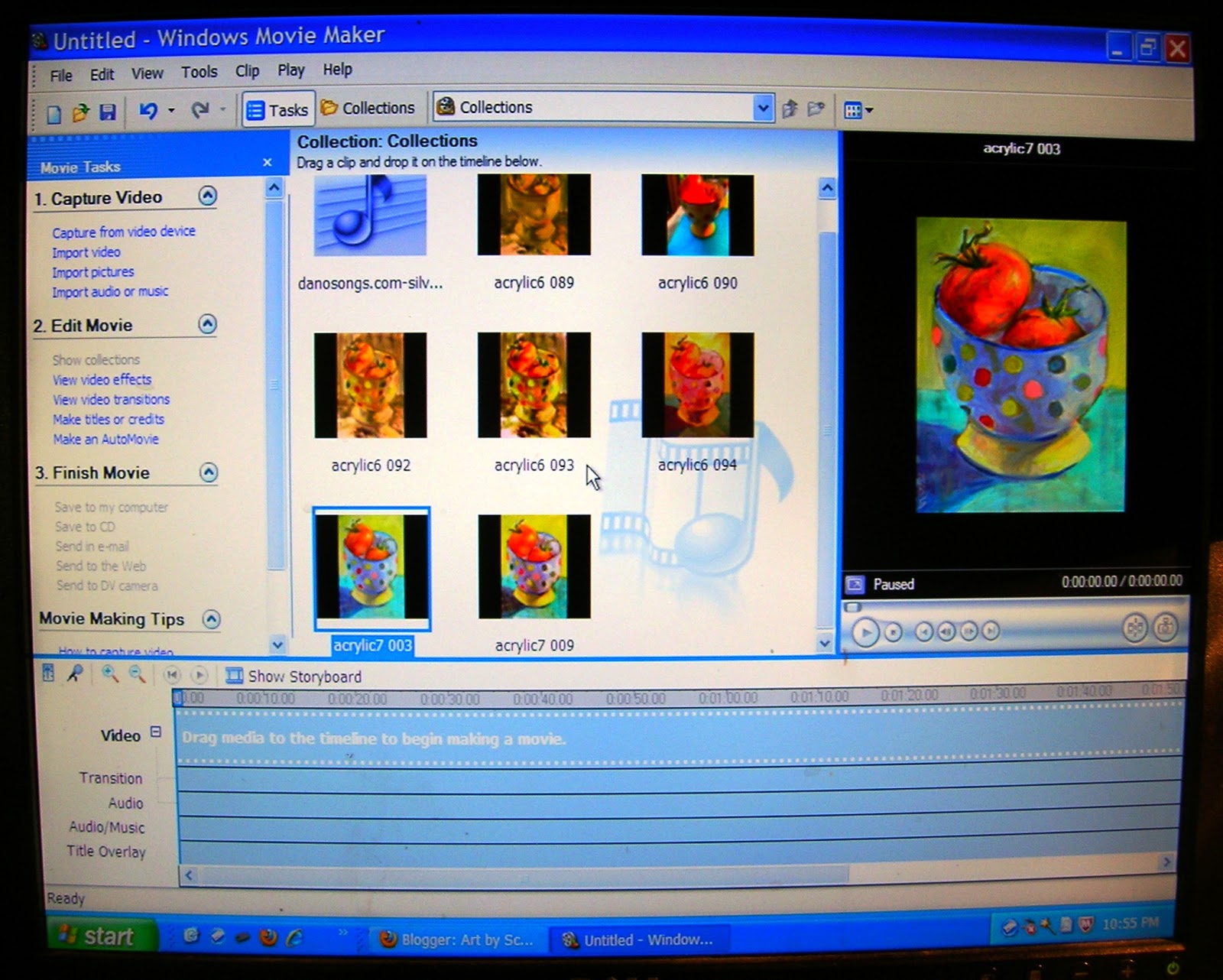Set audio levels icon on timeline toolbar

coord(48,673)
